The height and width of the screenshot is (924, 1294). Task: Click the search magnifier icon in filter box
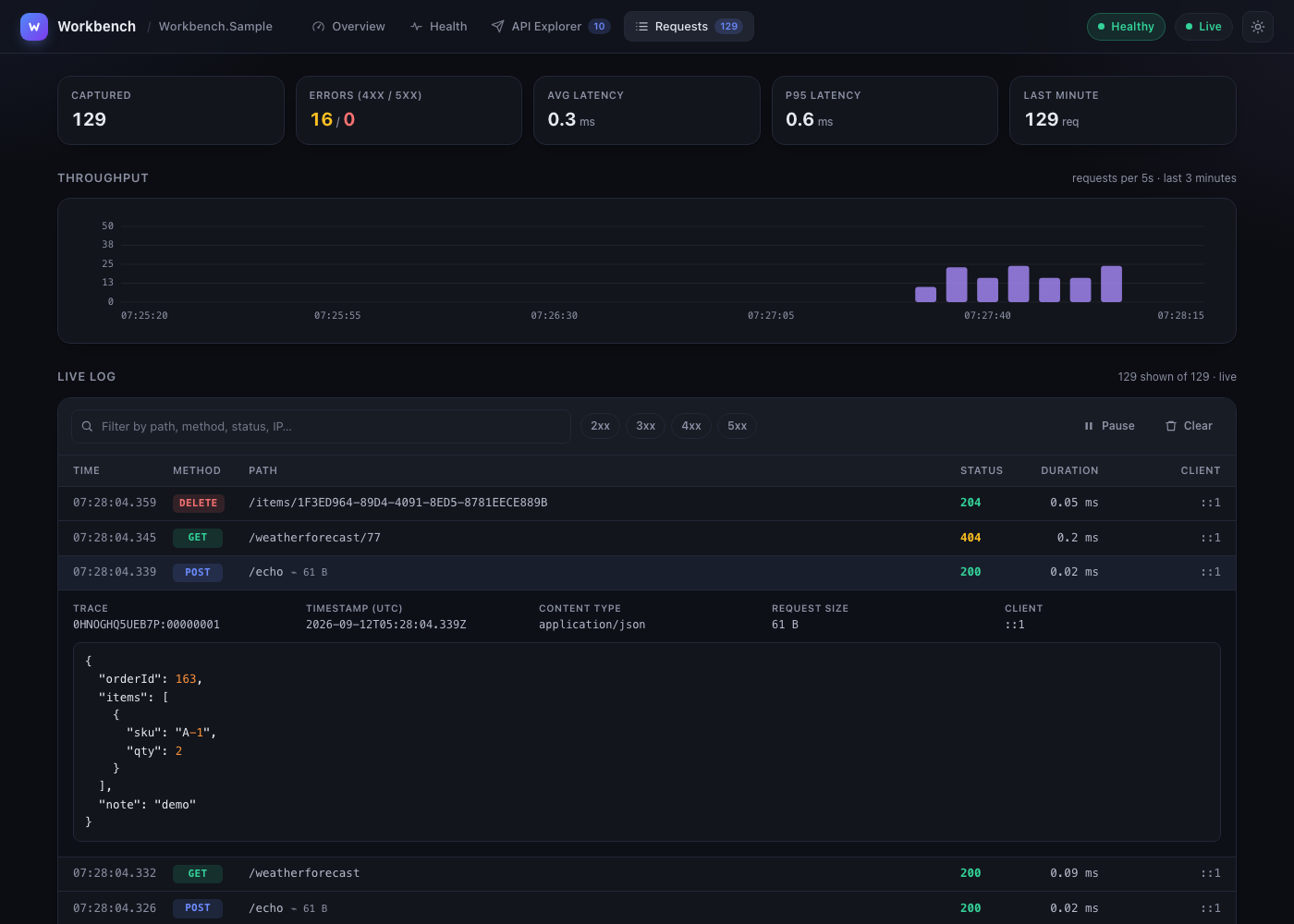click(x=87, y=427)
